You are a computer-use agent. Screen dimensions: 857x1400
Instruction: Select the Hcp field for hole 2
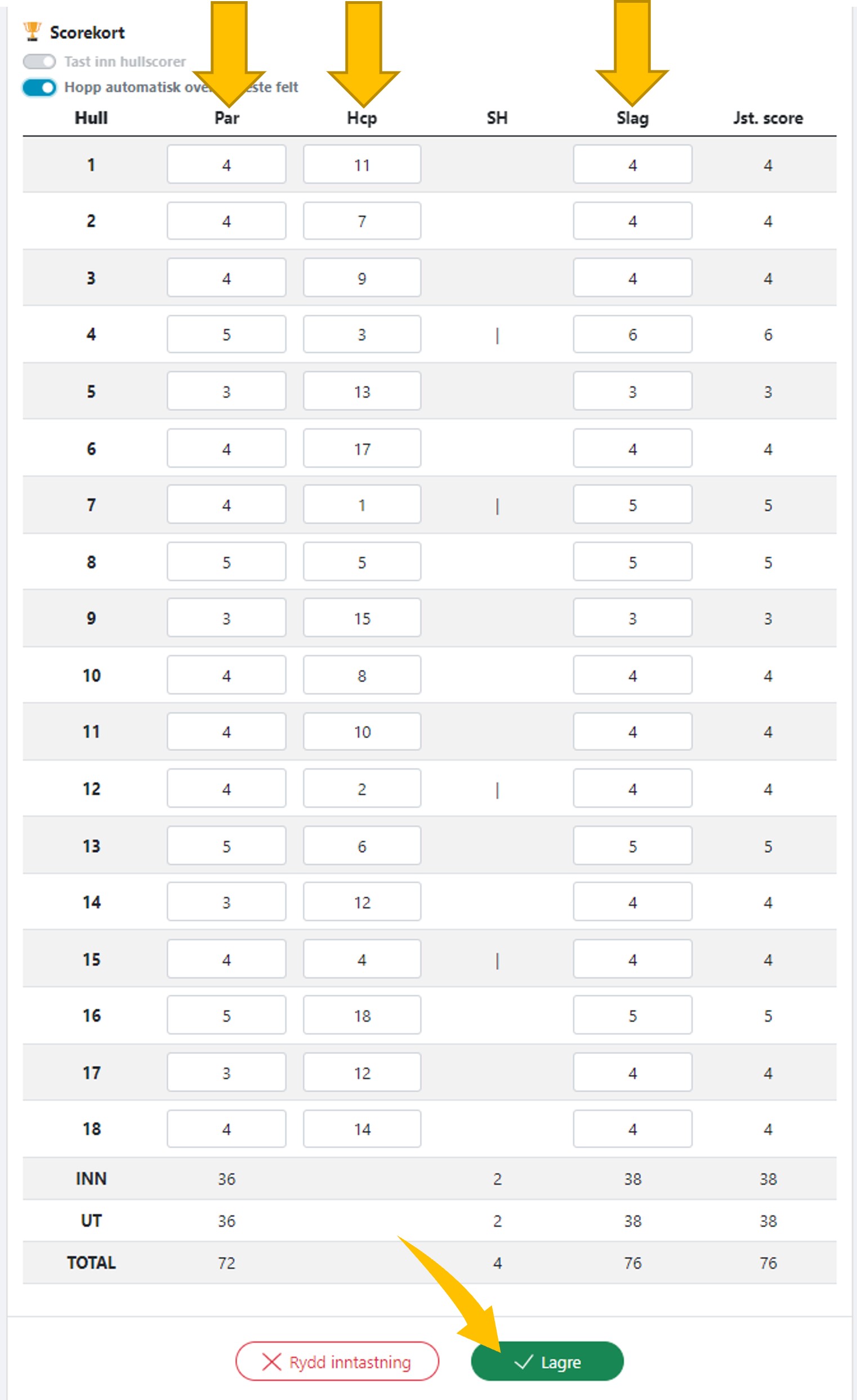click(362, 221)
